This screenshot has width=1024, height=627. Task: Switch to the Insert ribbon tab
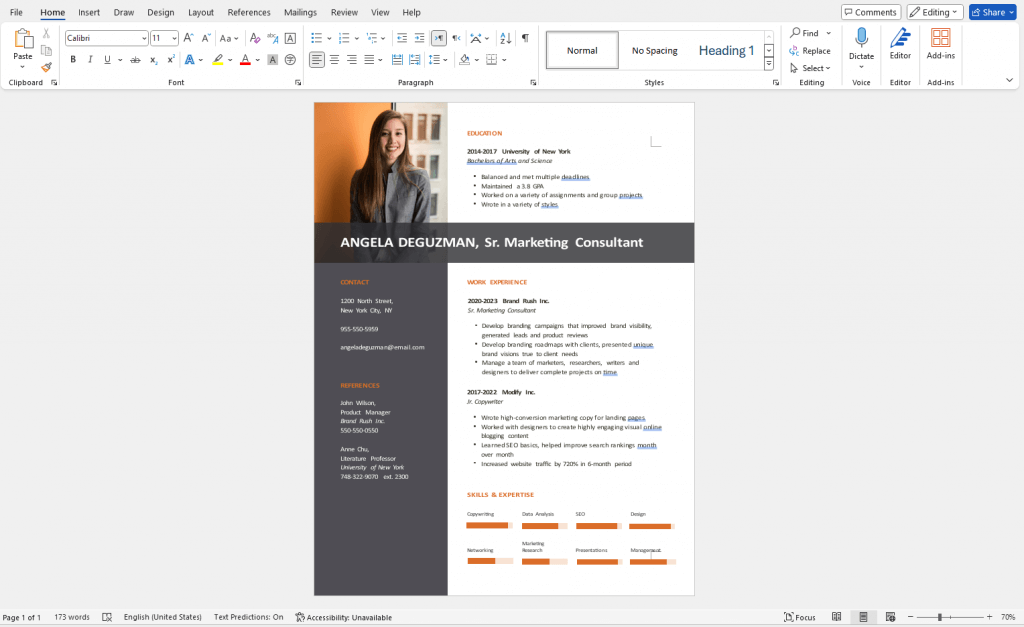[x=89, y=12]
